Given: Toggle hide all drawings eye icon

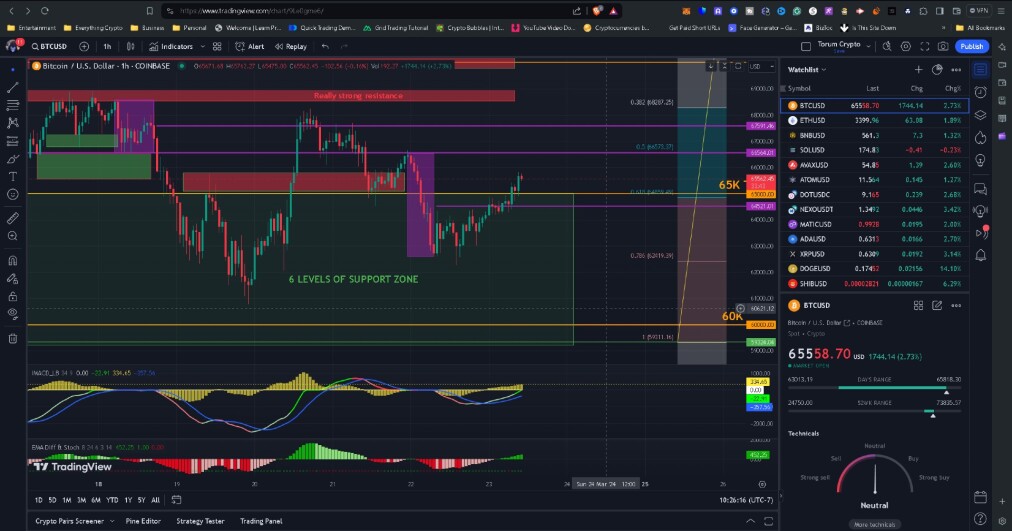Looking at the screenshot, I should click(x=12, y=314).
